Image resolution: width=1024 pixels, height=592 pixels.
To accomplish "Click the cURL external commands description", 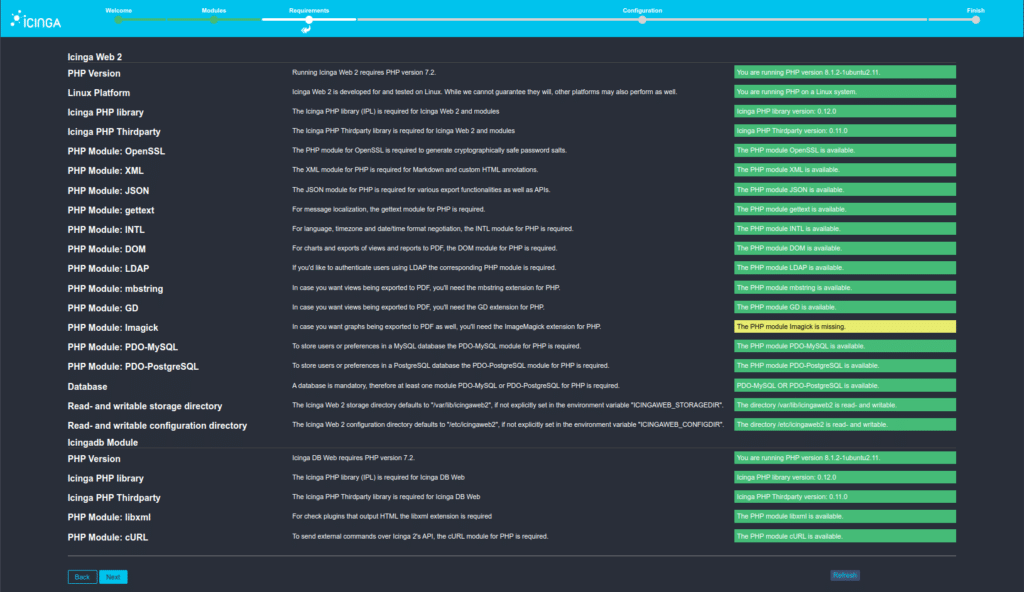I will coord(420,536).
